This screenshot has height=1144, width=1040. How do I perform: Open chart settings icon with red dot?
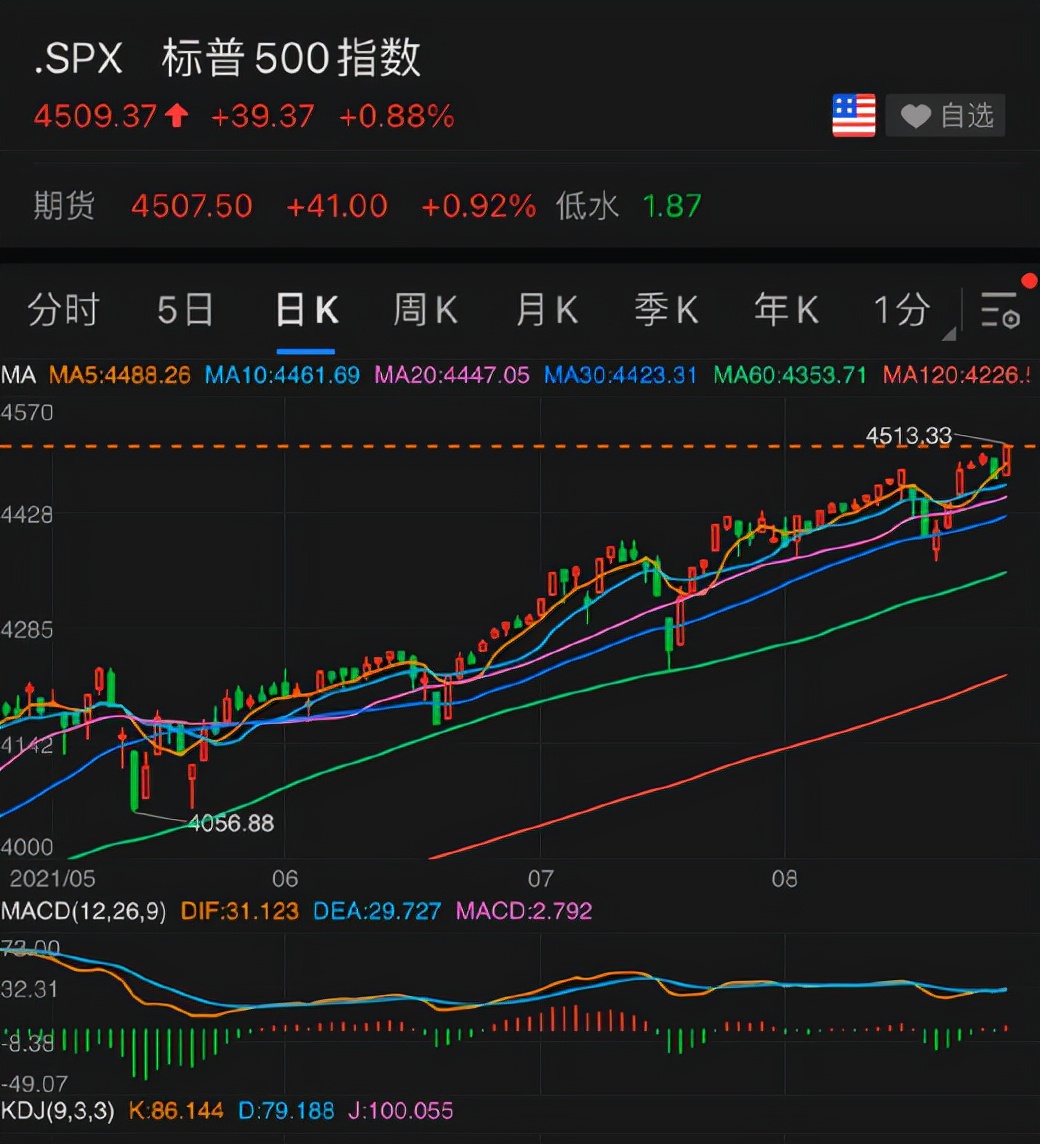[1001, 311]
